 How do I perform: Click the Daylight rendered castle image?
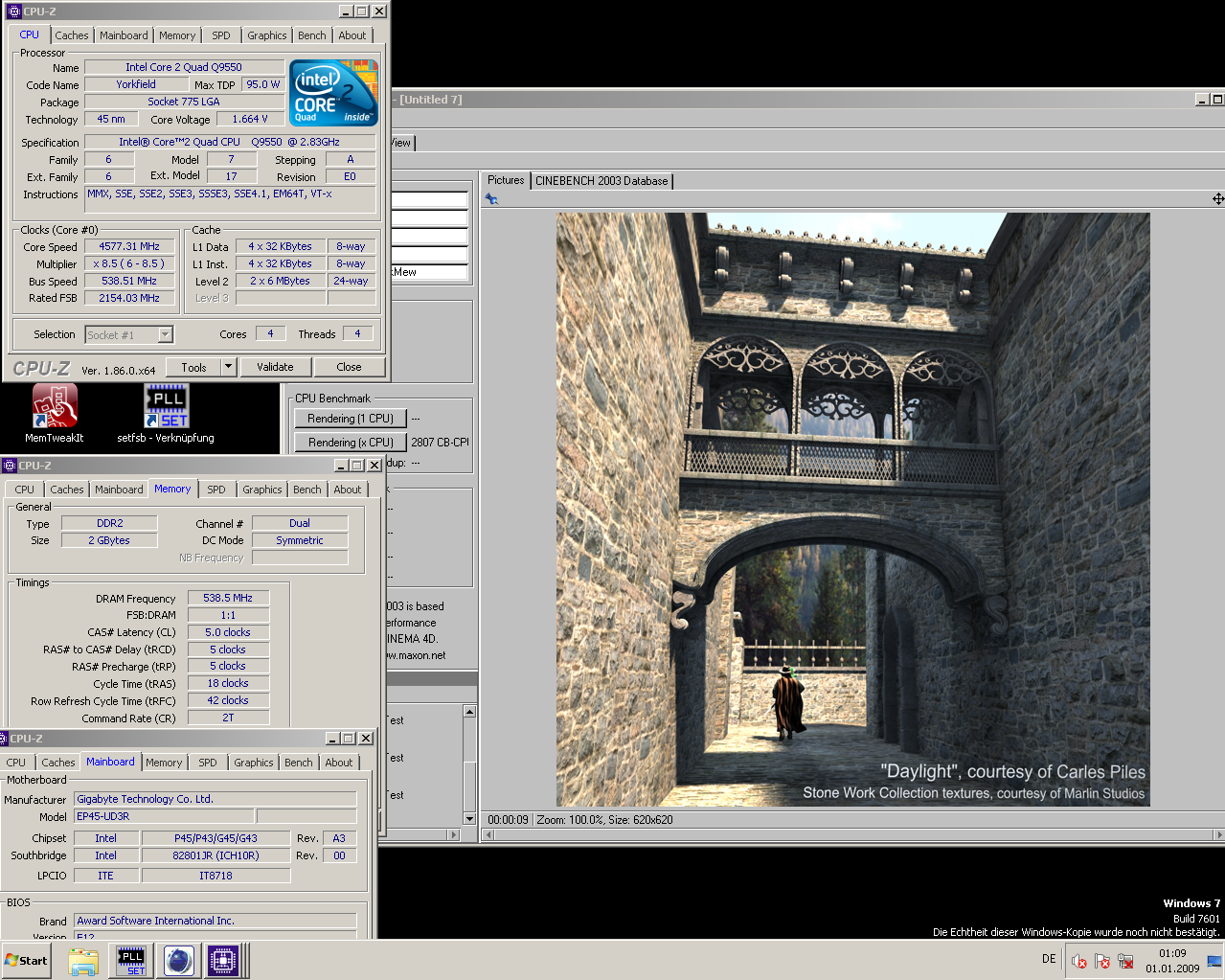852,509
